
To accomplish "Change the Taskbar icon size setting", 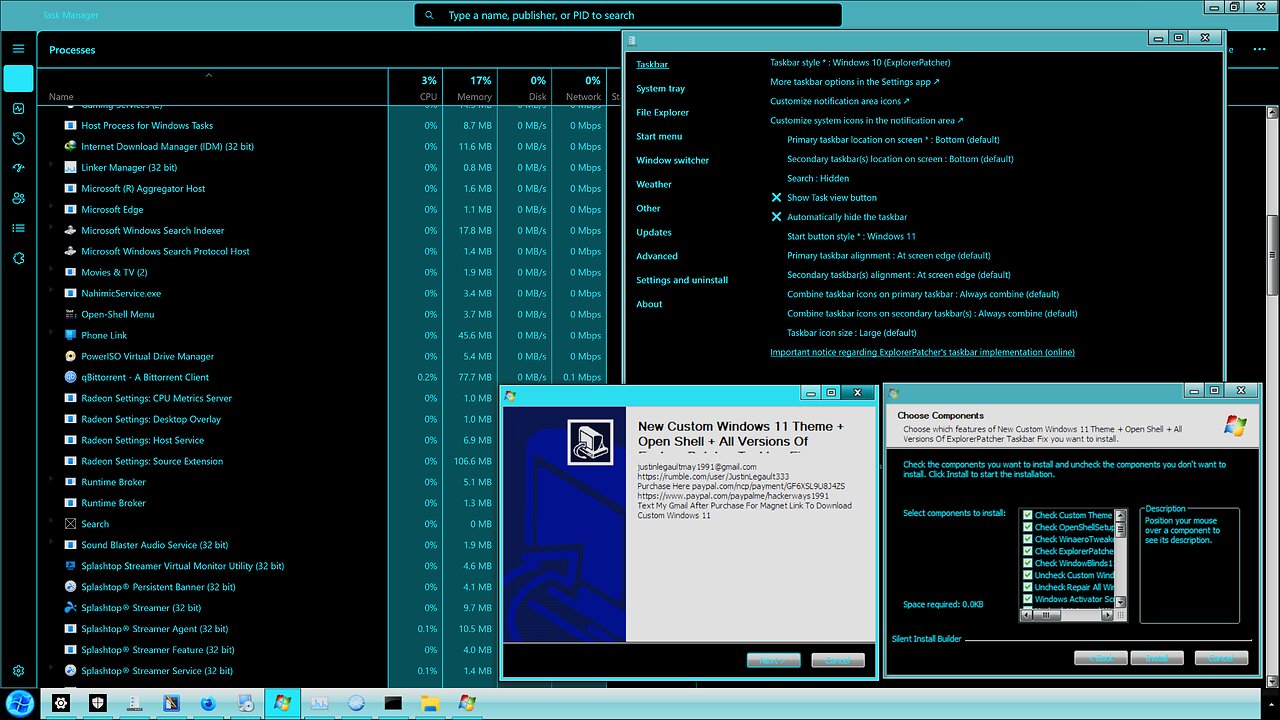I will click(x=851, y=333).
